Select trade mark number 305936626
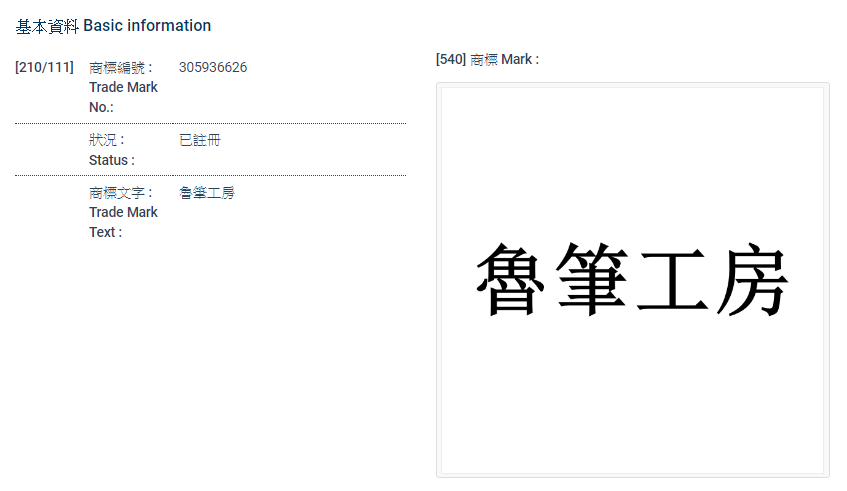The height and width of the screenshot is (491, 847). [213, 68]
